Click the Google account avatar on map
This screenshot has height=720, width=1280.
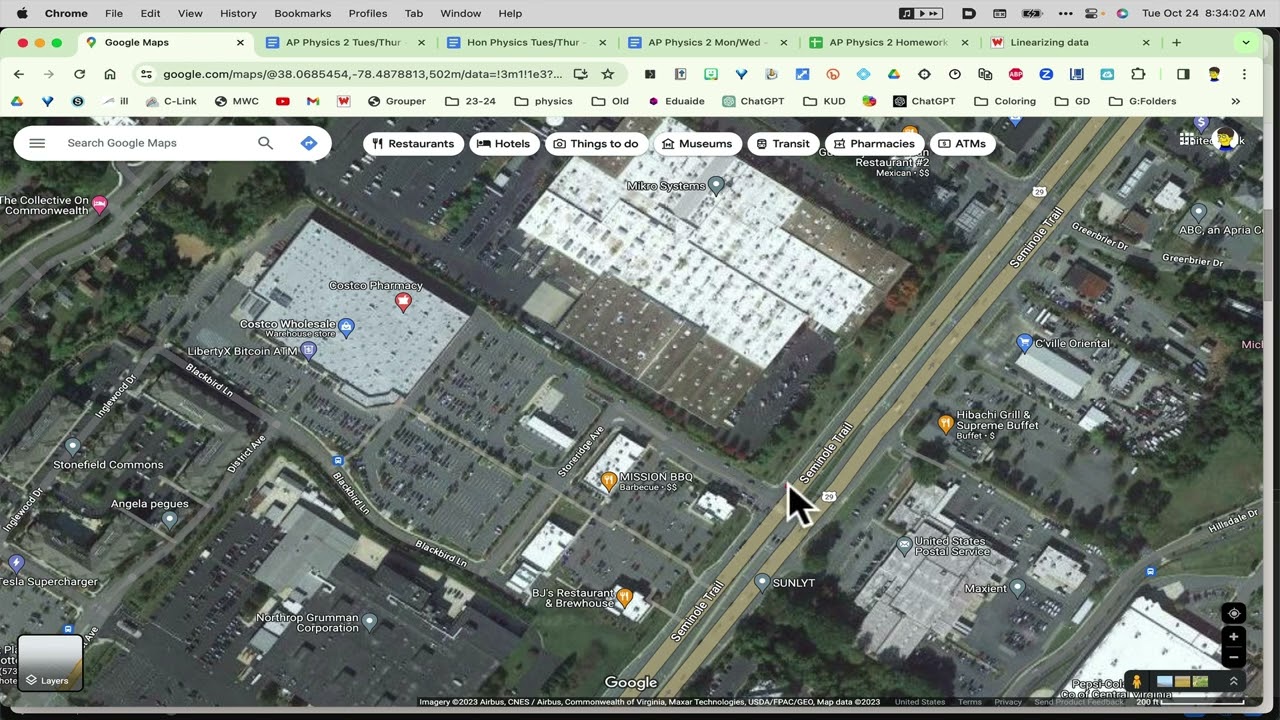(x=1226, y=139)
